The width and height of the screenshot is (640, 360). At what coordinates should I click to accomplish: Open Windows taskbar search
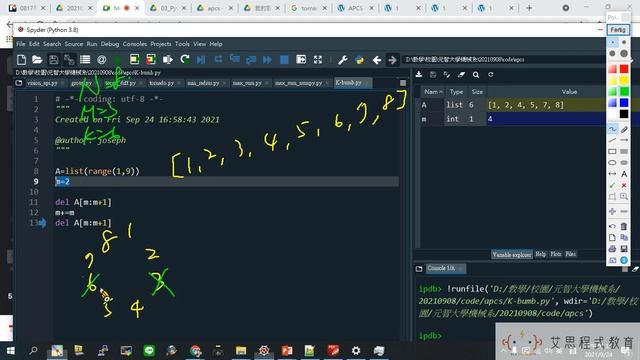pyautogui.click(x=33, y=351)
